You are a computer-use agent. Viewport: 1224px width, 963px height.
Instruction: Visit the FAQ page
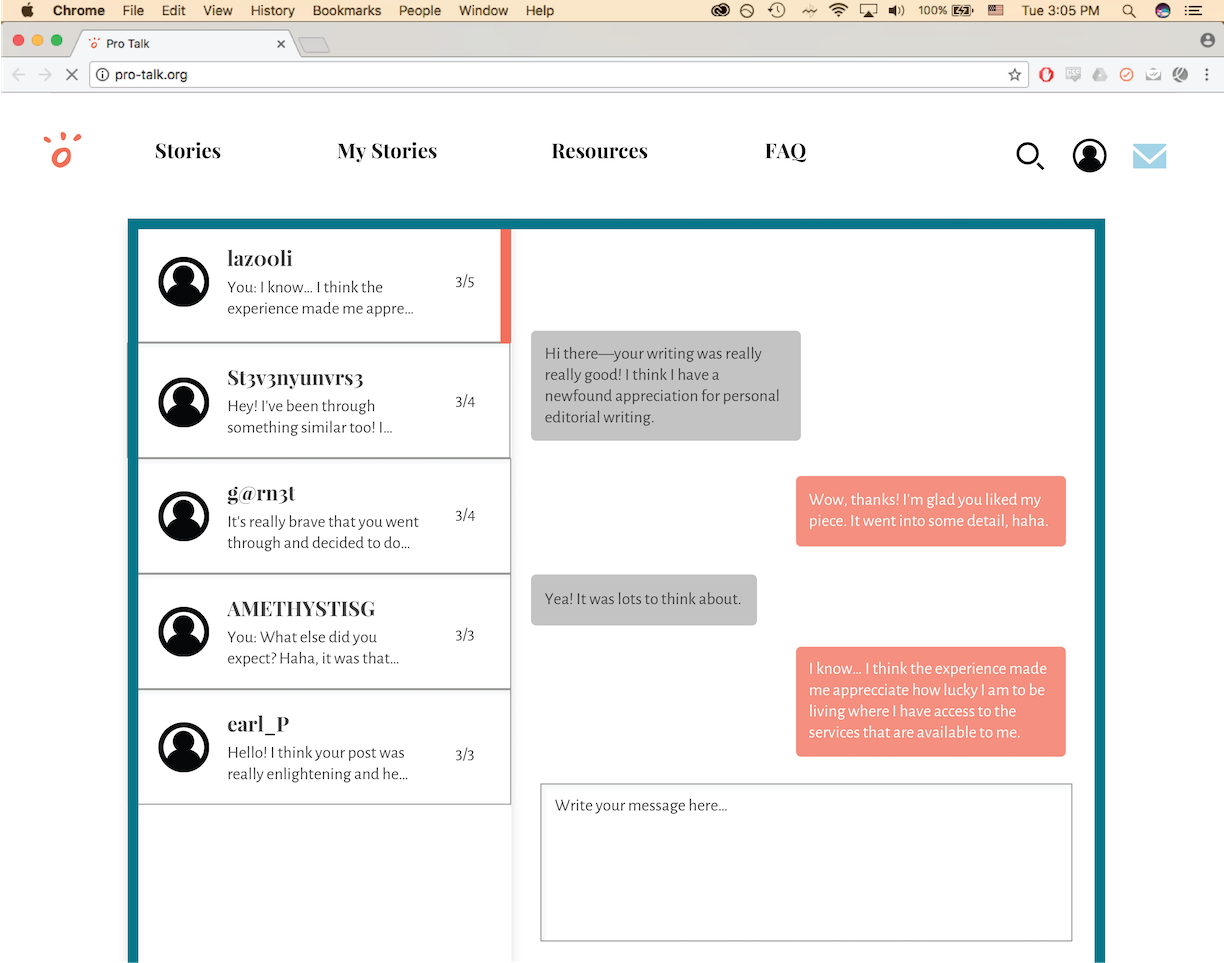coord(786,151)
